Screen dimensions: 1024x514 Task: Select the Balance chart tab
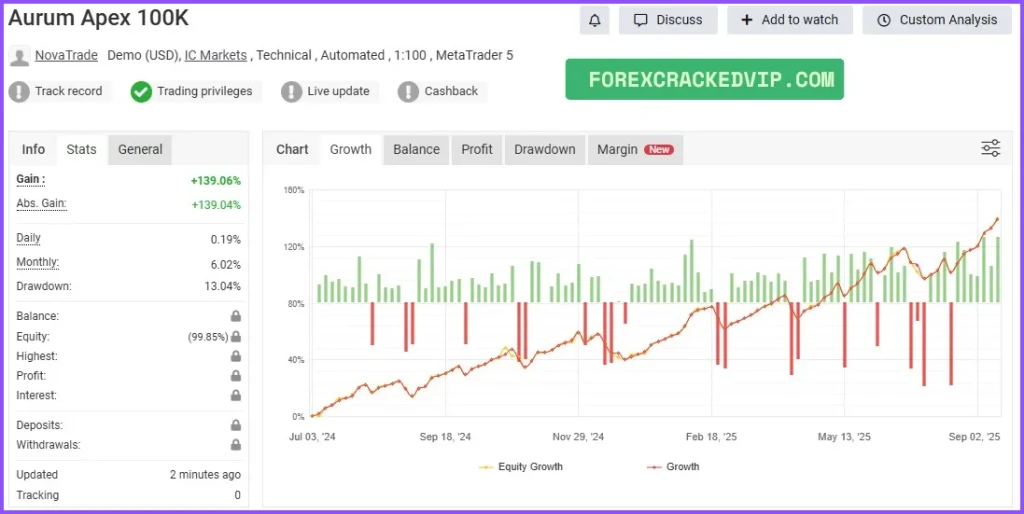416,149
